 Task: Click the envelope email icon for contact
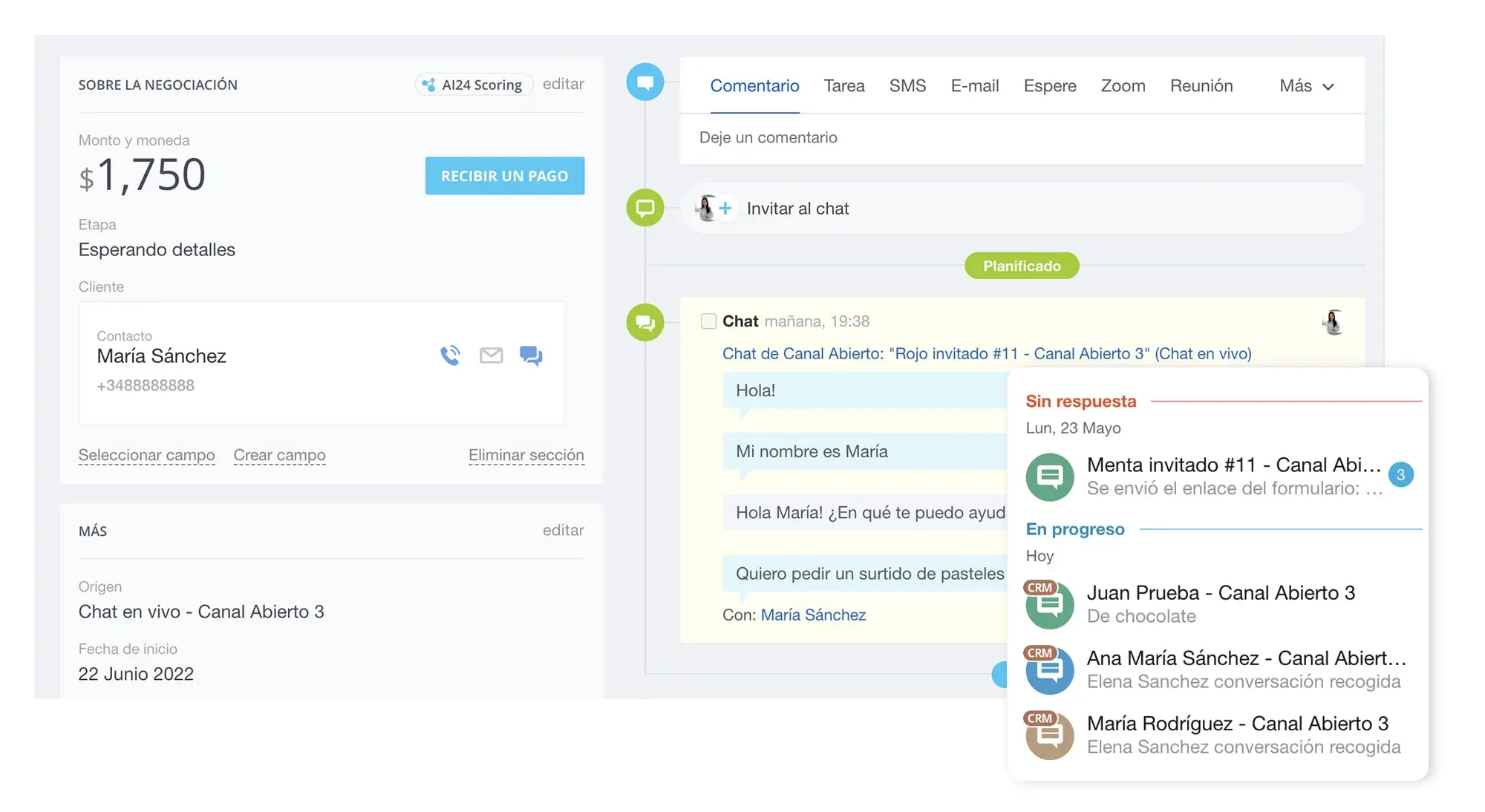tap(491, 356)
